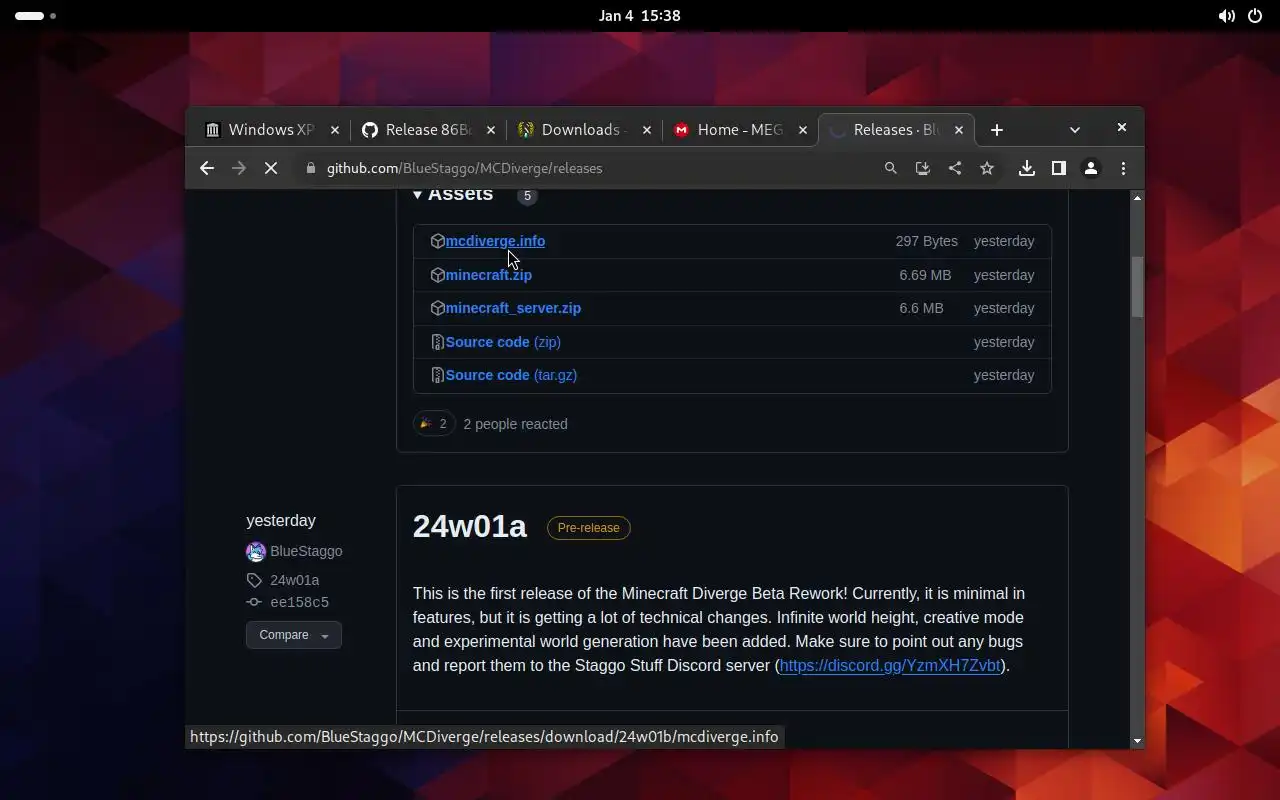Viewport: 1280px width, 800px height.
Task: Click the party popper reaction button
Action: click(x=434, y=424)
